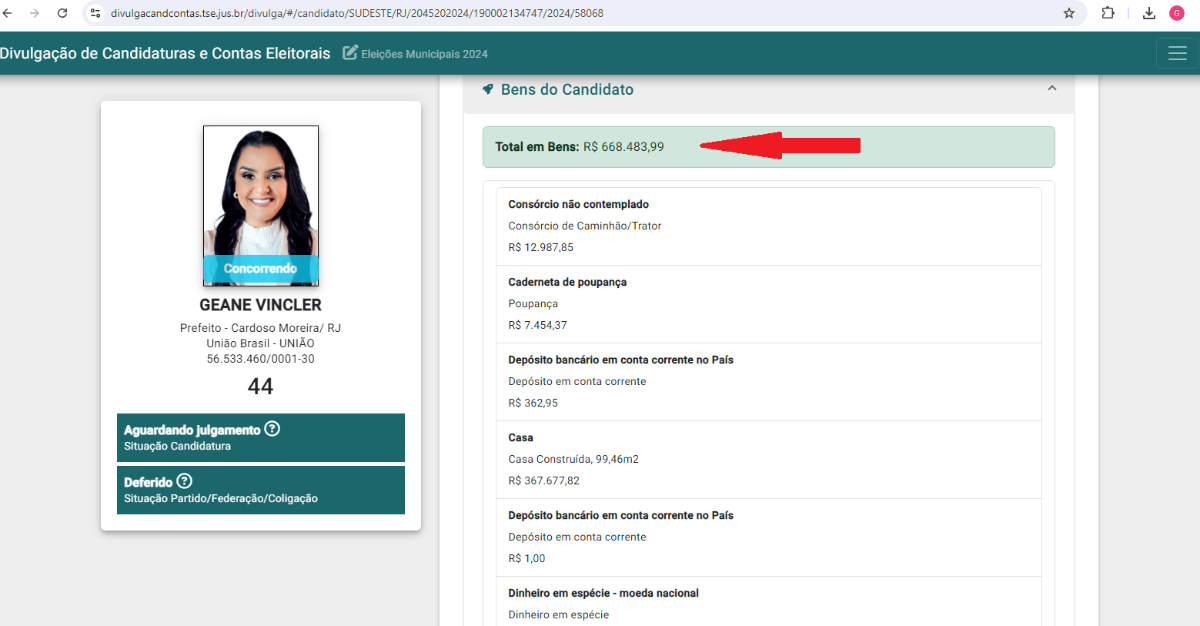Collapse the Bens do Candidato section chevron
The image size is (1200, 626).
pos(1051,89)
